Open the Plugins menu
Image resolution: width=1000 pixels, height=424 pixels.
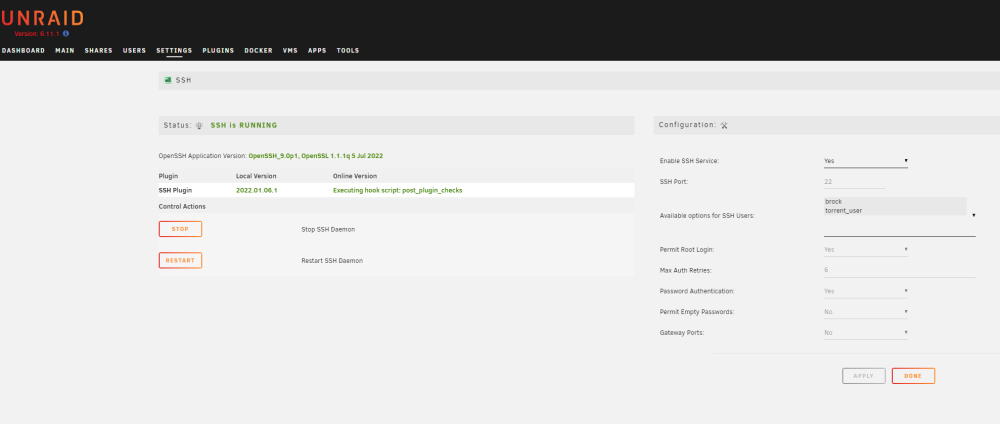click(x=218, y=50)
